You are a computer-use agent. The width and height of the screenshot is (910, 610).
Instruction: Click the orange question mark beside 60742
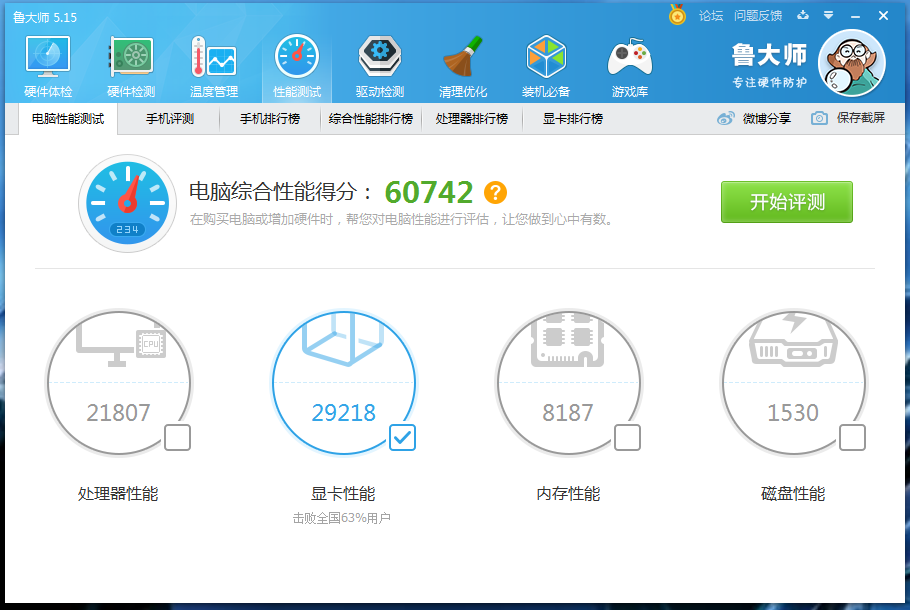(495, 192)
